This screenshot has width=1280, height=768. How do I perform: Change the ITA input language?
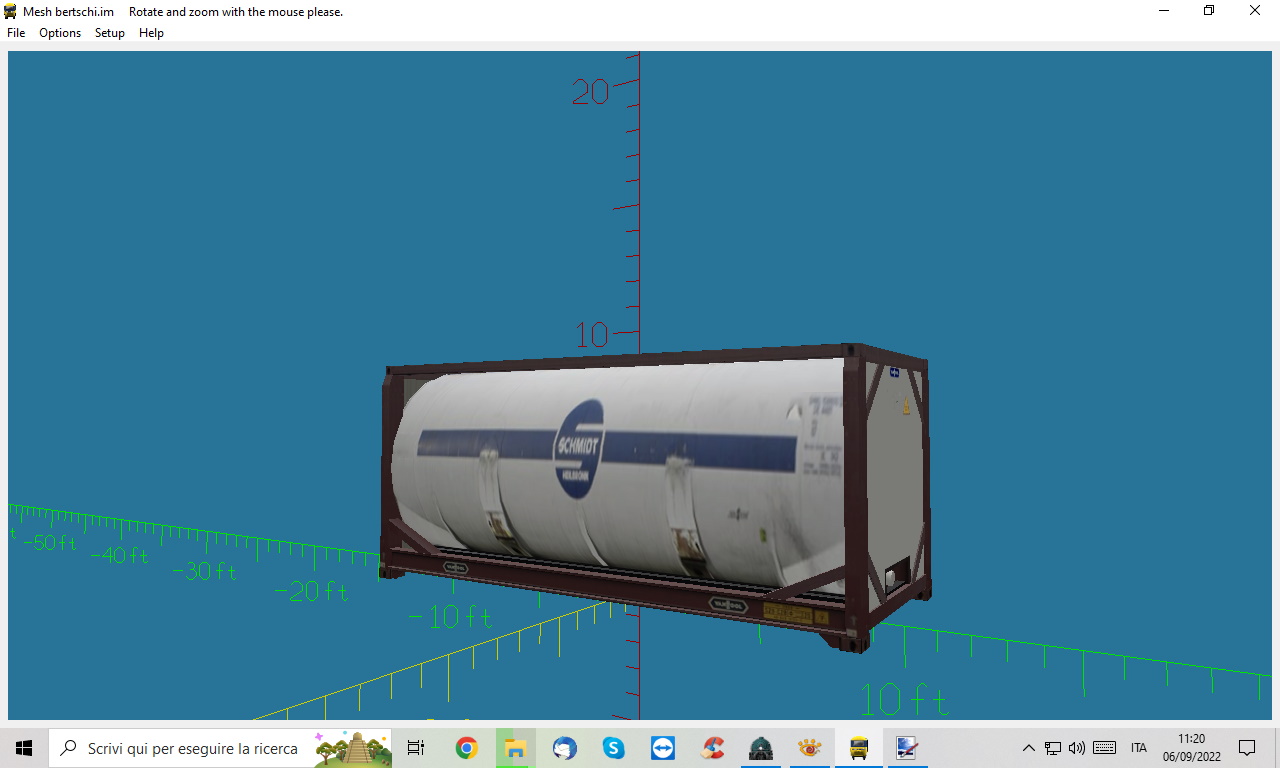pyautogui.click(x=1139, y=748)
